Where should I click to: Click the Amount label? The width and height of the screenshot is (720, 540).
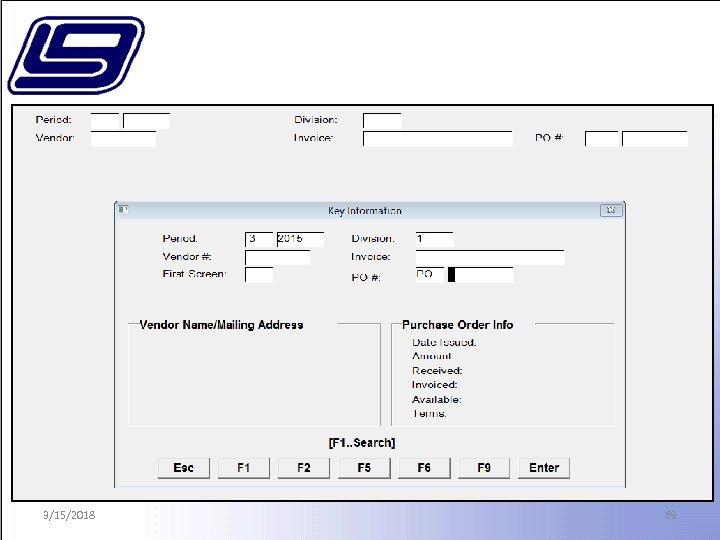[432, 356]
